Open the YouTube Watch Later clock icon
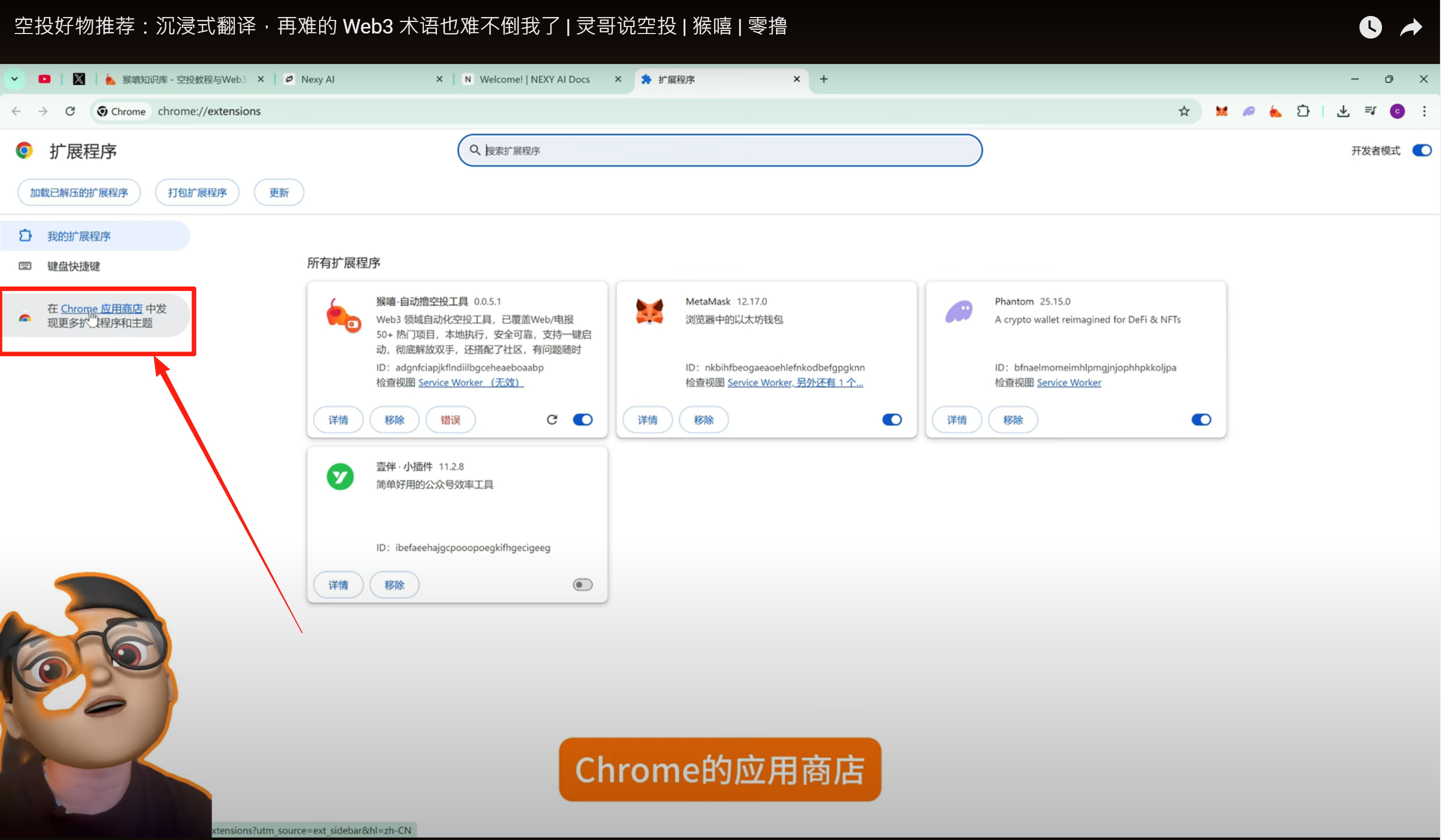 pos(1370,27)
